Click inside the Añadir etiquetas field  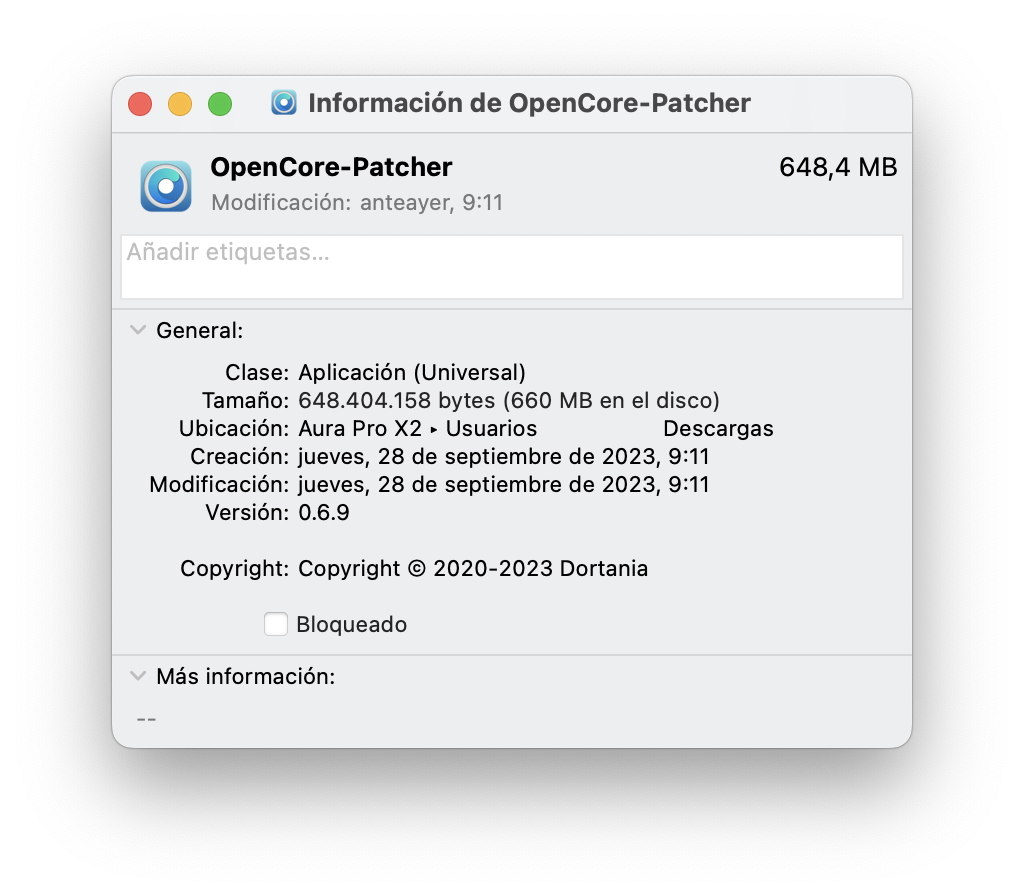(512, 266)
